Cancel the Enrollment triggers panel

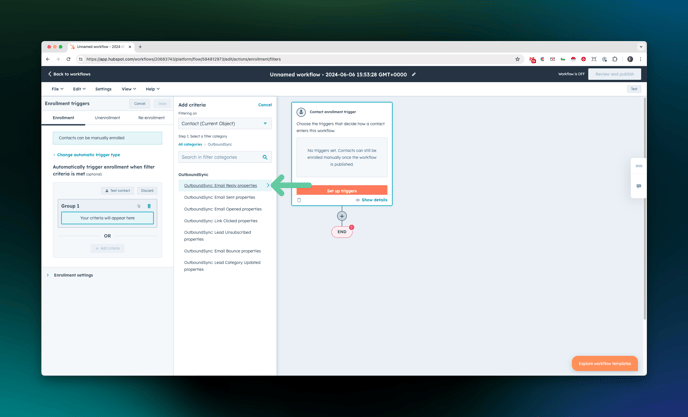coord(140,104)
